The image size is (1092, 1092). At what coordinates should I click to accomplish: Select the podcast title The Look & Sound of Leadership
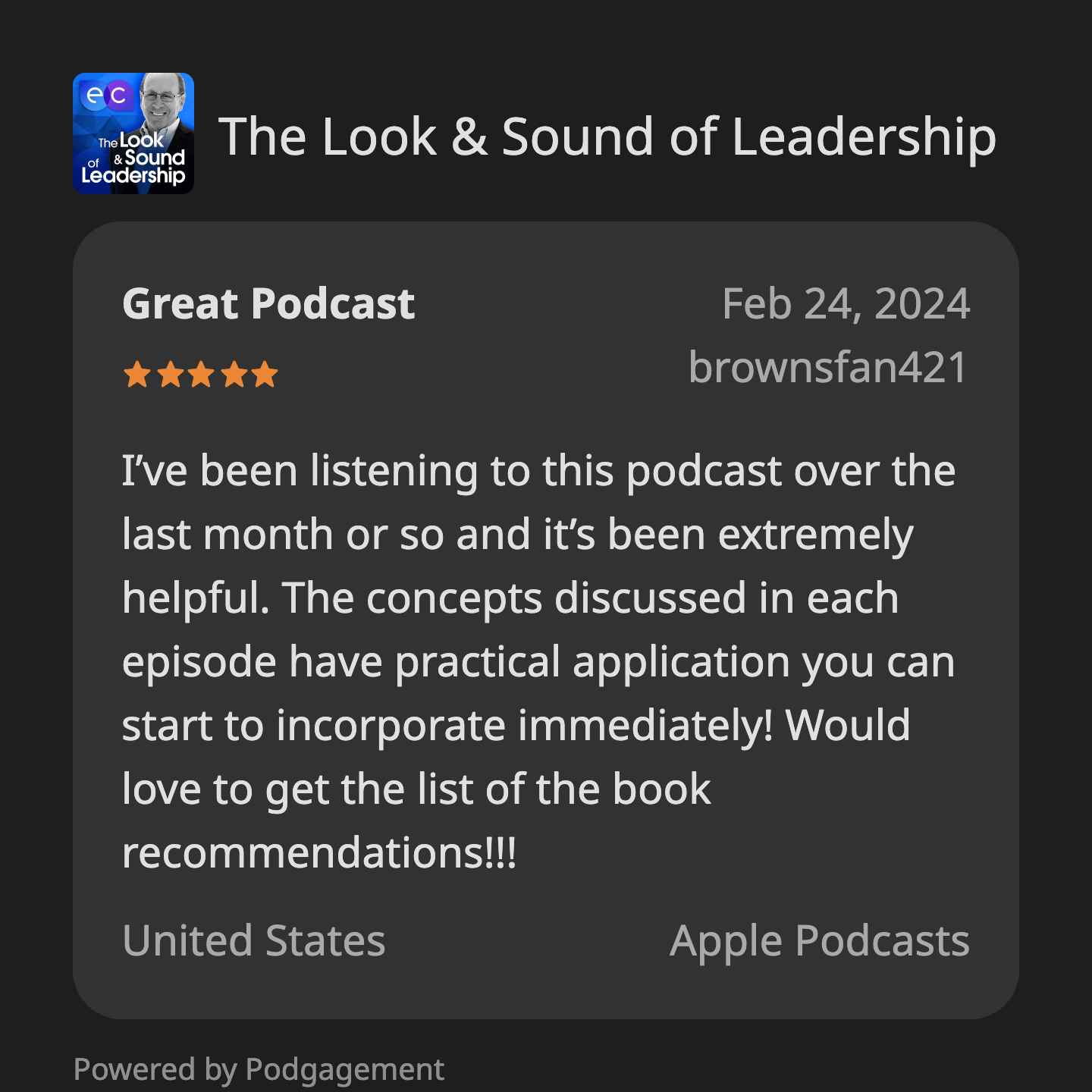coord(607,136)
